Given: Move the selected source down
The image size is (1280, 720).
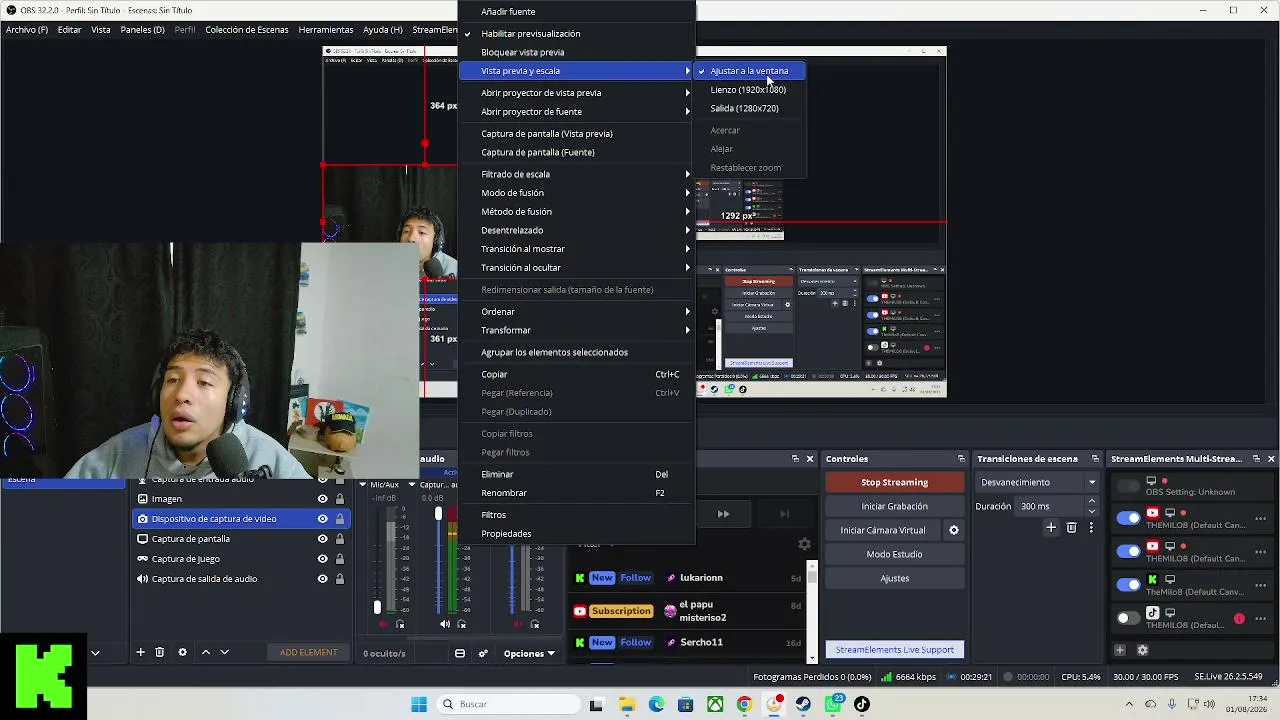Looking at the screenshot, I should click(x=224, y=652).
